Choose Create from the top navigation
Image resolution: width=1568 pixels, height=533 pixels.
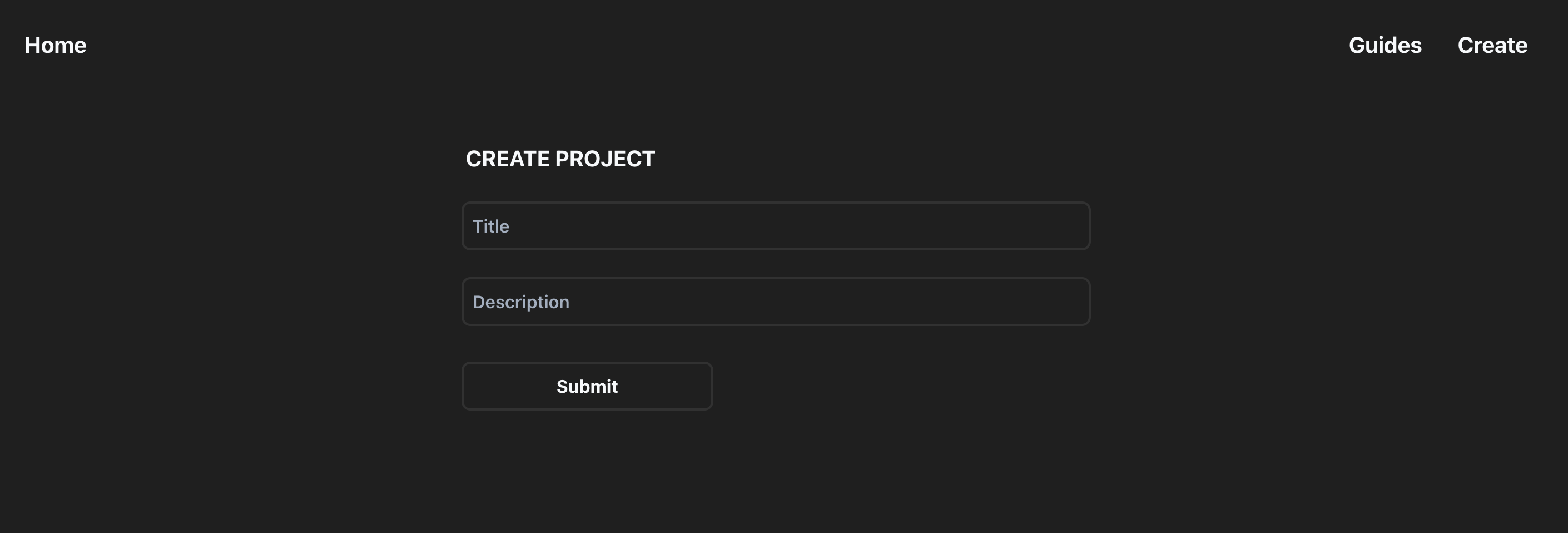(1492, 45)
